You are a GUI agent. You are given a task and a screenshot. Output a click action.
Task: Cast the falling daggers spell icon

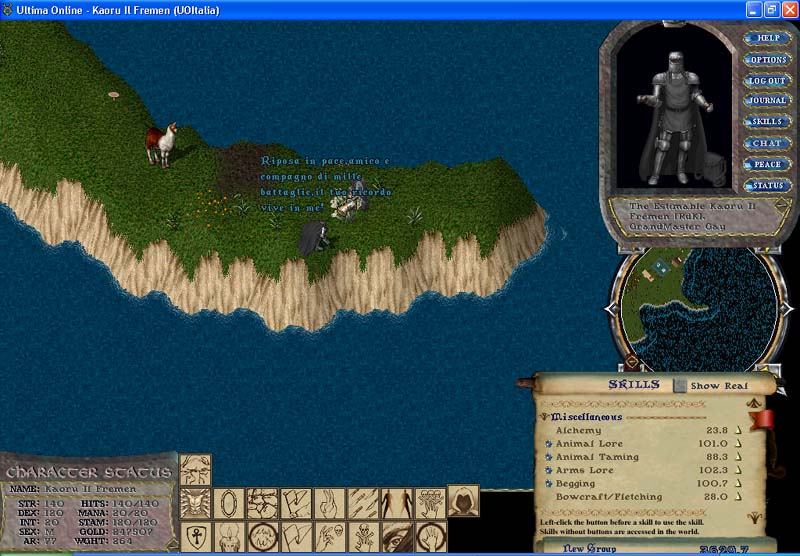click(363, 503)
